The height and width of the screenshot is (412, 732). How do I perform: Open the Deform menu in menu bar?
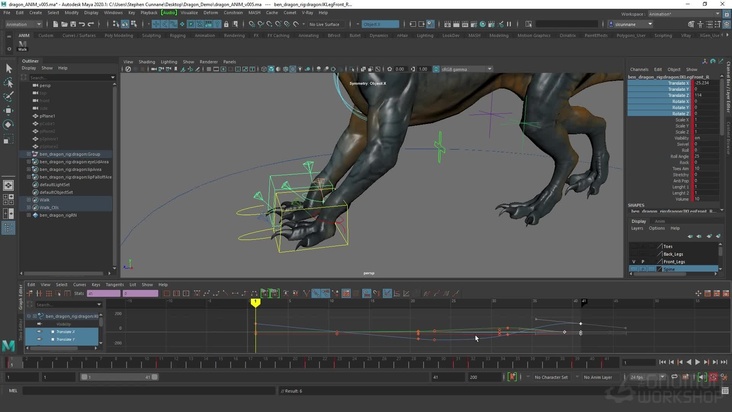pos(211,13)
